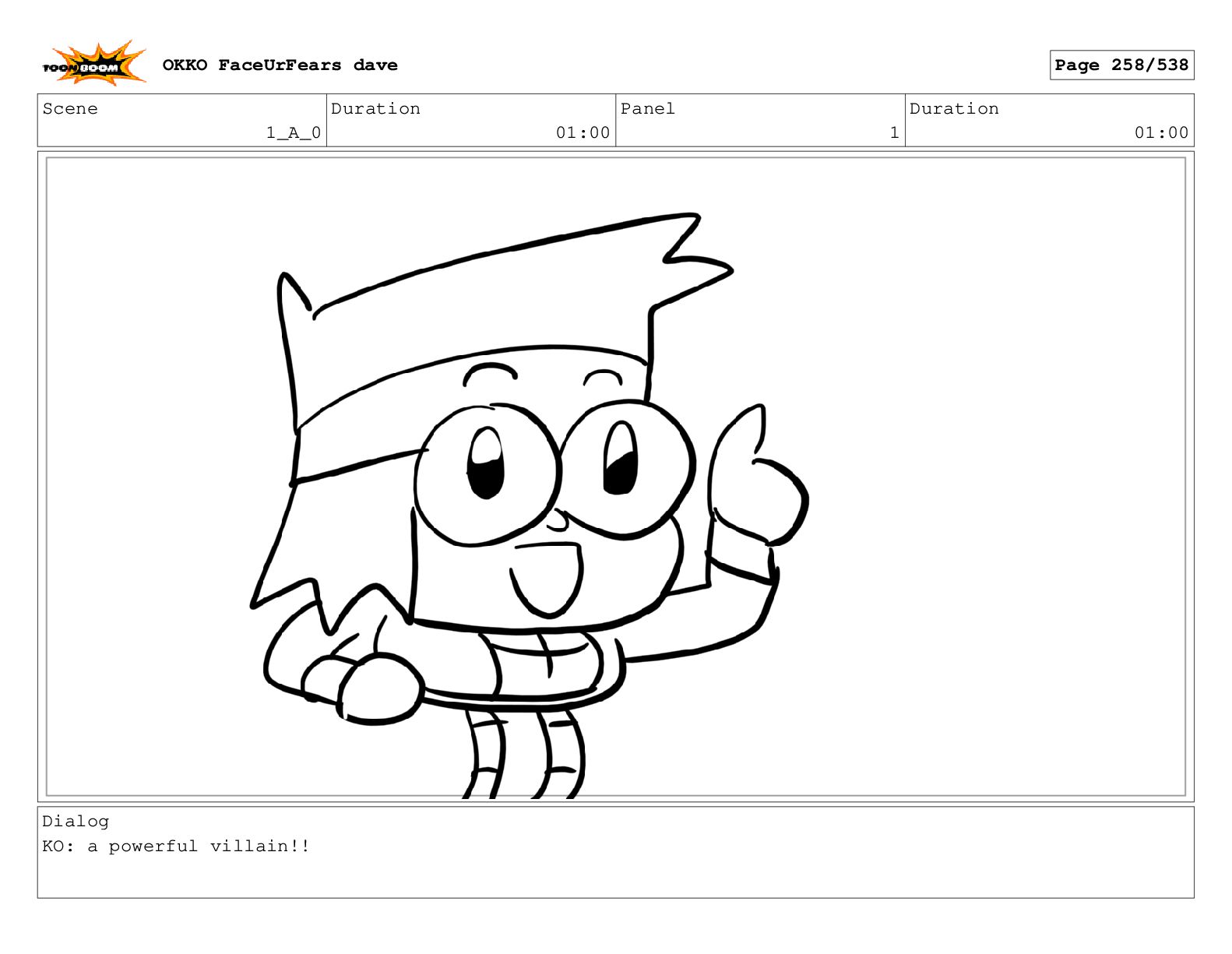Click the 'Scene' header label
Image resolution: width=1232 pixels, height=954 pixels.
tap(70, 109)
